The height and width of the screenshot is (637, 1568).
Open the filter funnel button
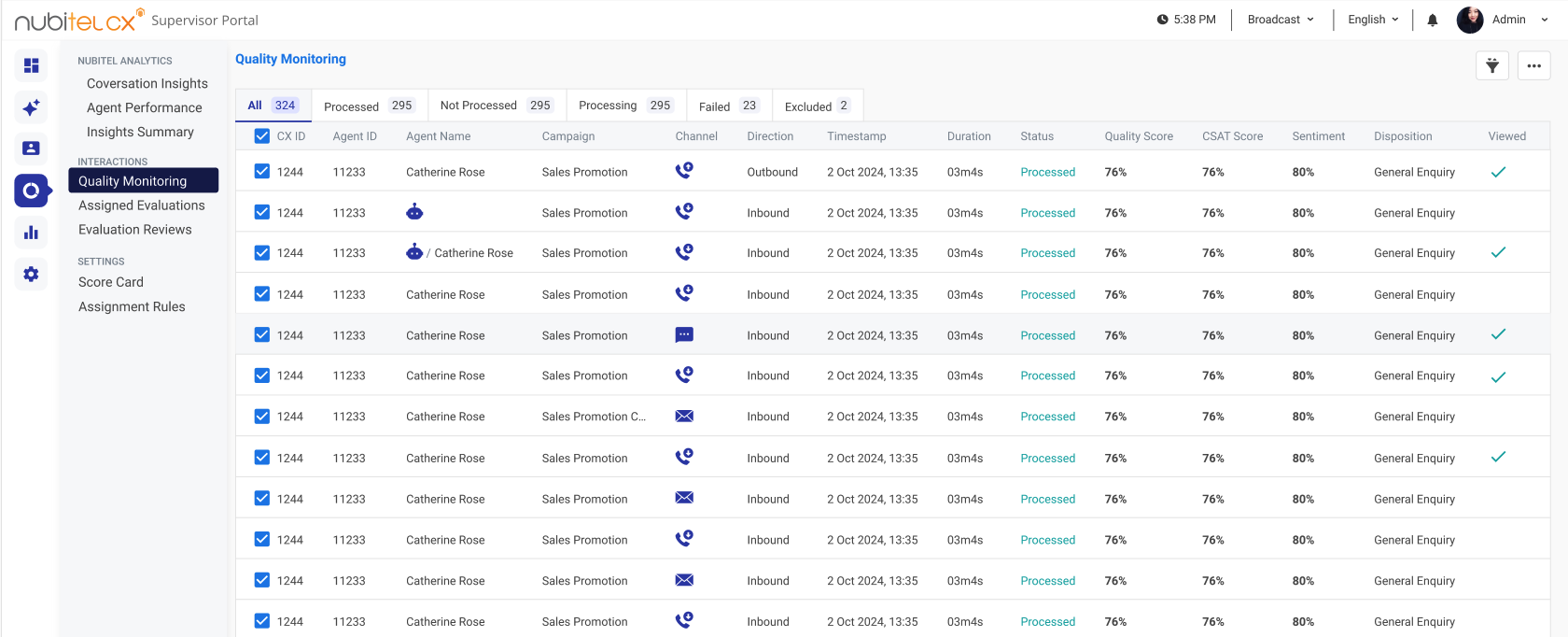pyautogui.click(x=1492, y=65)
